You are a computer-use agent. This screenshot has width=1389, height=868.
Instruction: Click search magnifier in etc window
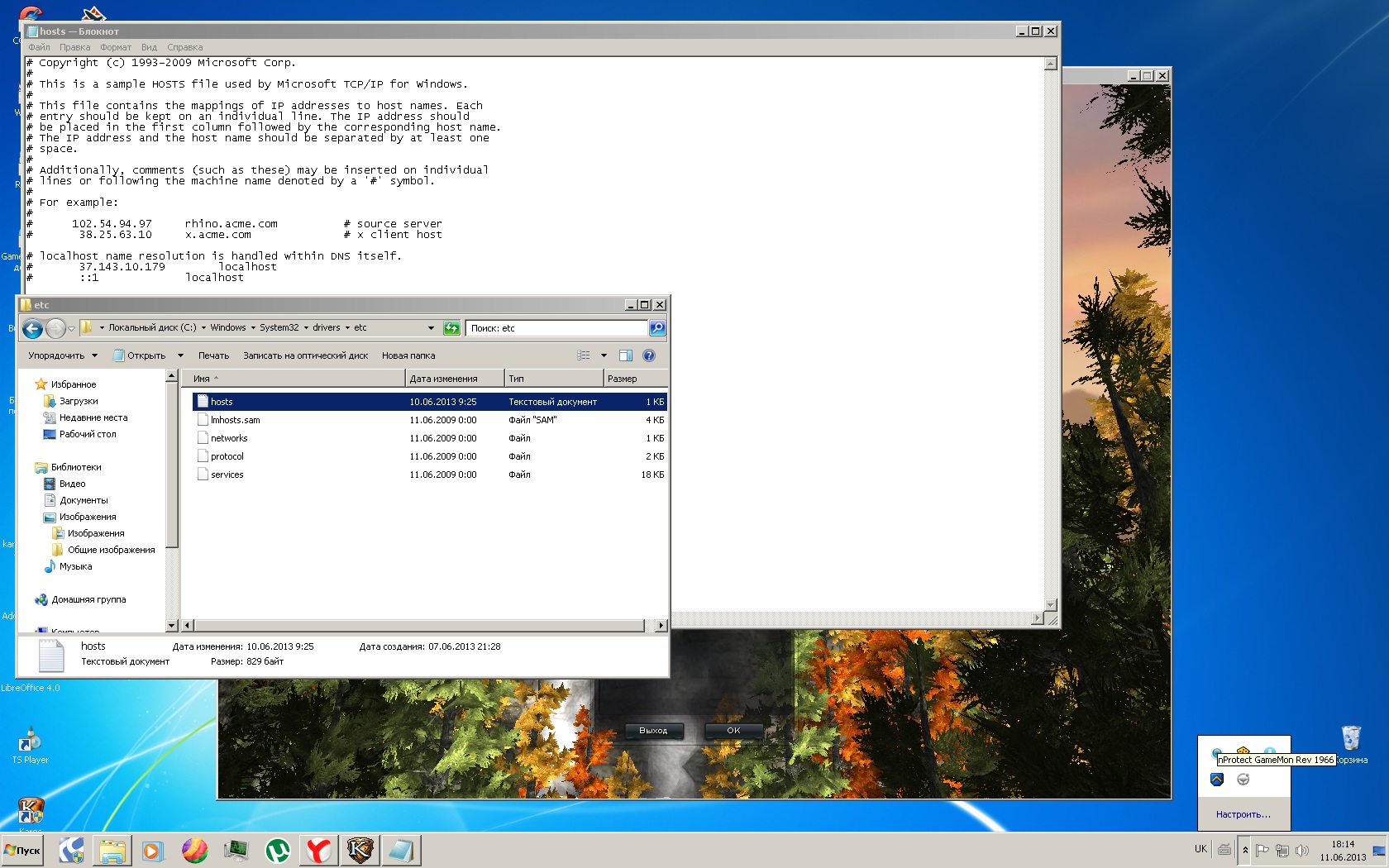pyautogui.click(x=657, y=328)
